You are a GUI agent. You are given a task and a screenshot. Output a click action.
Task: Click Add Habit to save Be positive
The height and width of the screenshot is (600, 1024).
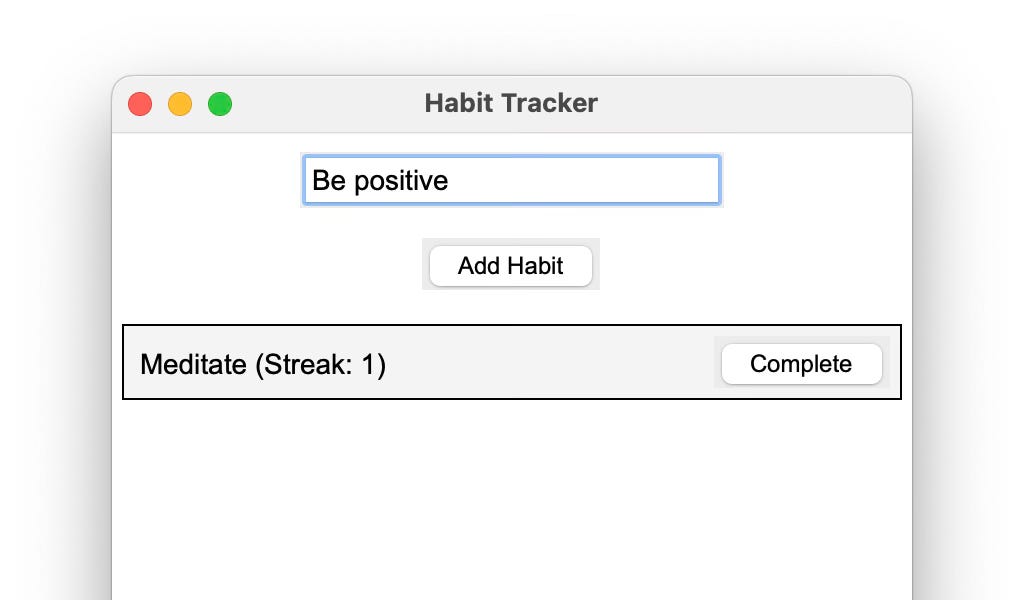point(511,265)
